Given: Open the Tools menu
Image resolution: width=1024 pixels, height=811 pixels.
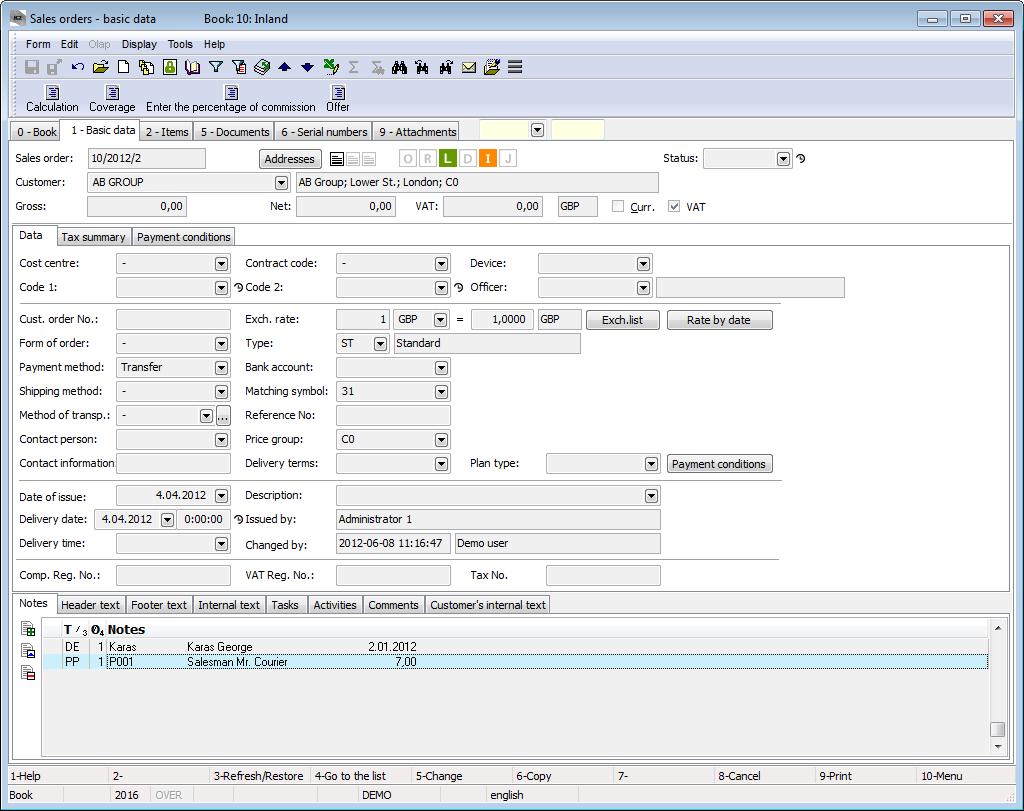Looking at the screenshot, I should coord(180,44).
